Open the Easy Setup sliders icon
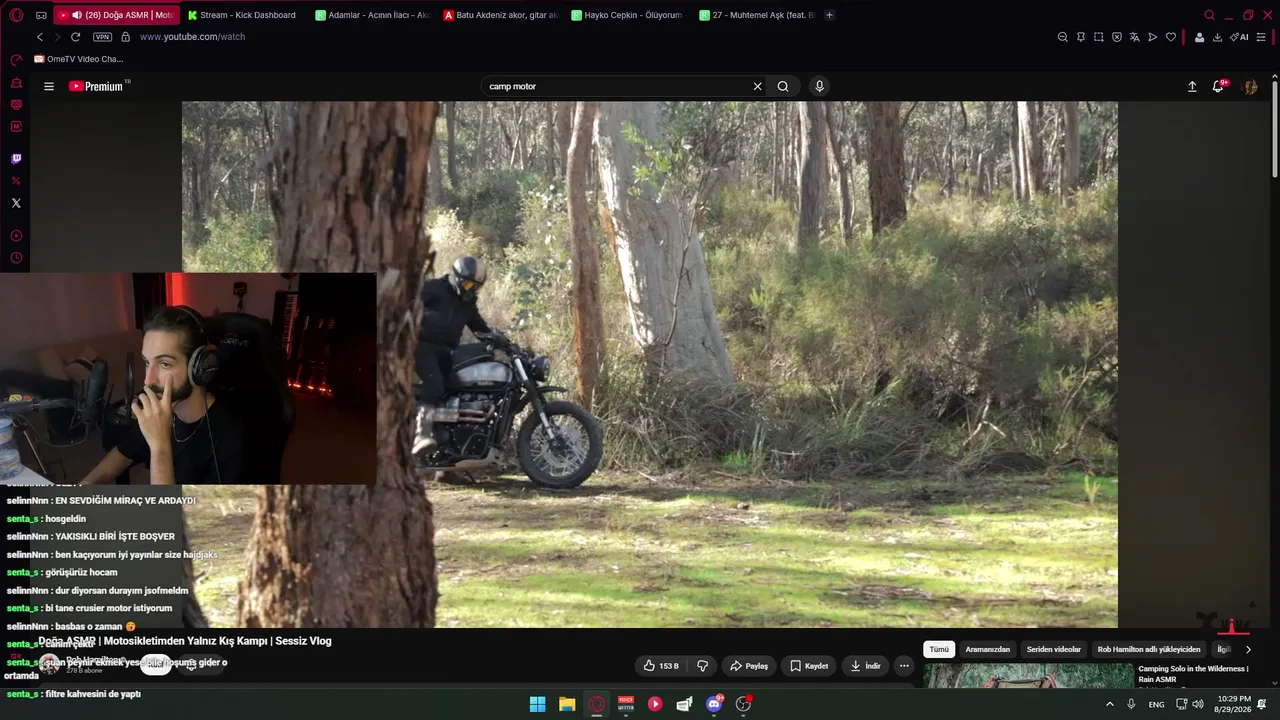 [1261, 37]
